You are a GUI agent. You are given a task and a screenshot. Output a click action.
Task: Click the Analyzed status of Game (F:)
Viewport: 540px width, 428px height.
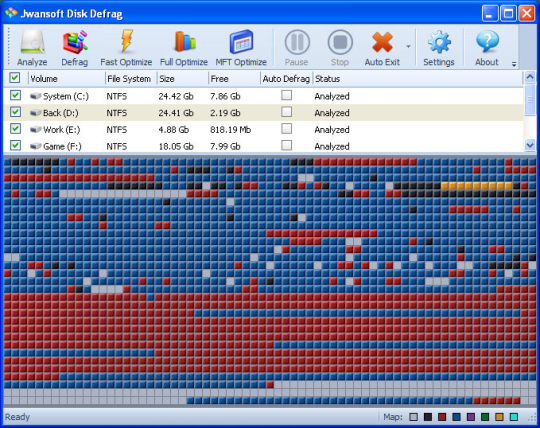[332, 146]
